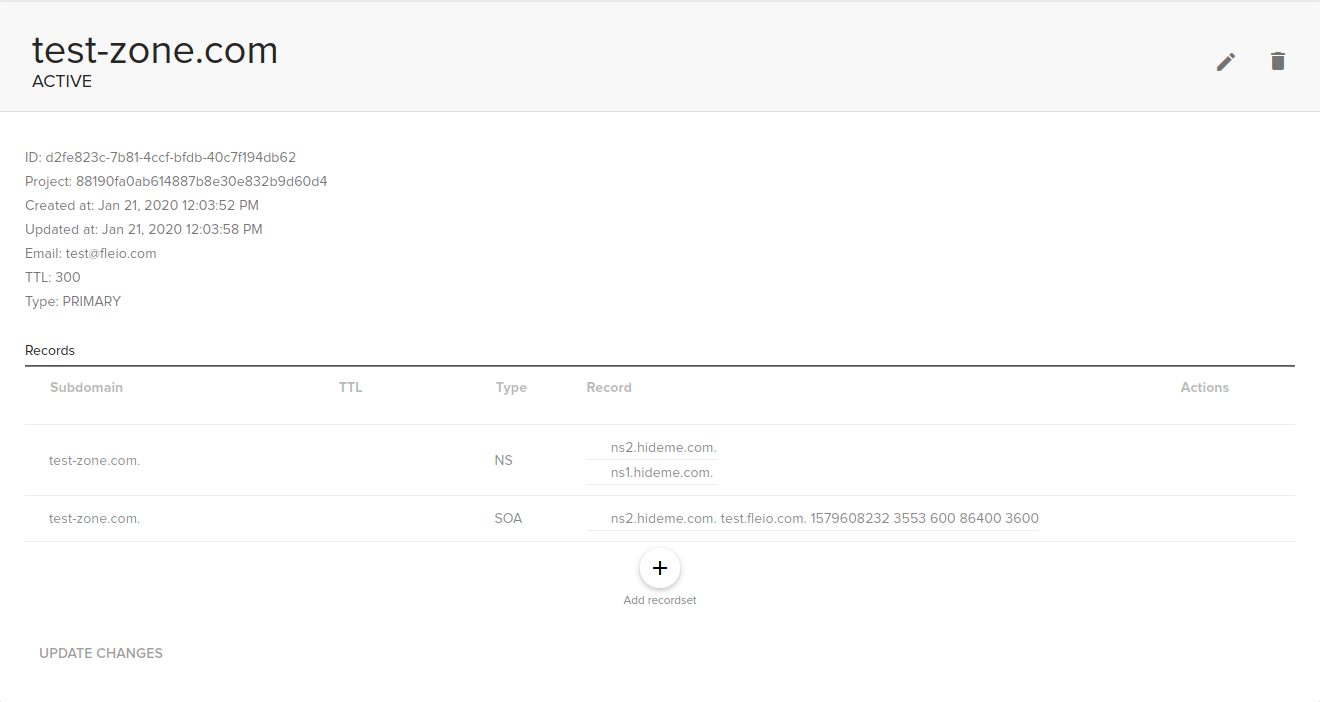Click the Type column header
This screenshot has height=702, width=1320.
(x=511, y=387)
